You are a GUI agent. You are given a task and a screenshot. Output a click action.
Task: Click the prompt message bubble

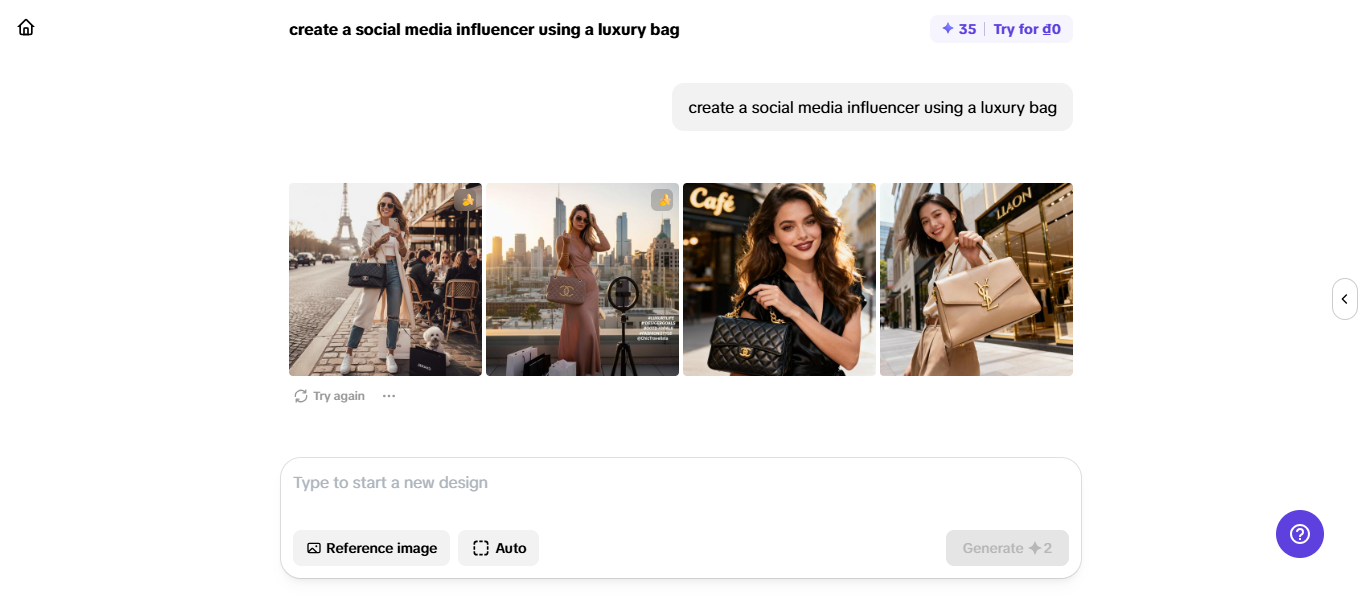click(872, 107)
